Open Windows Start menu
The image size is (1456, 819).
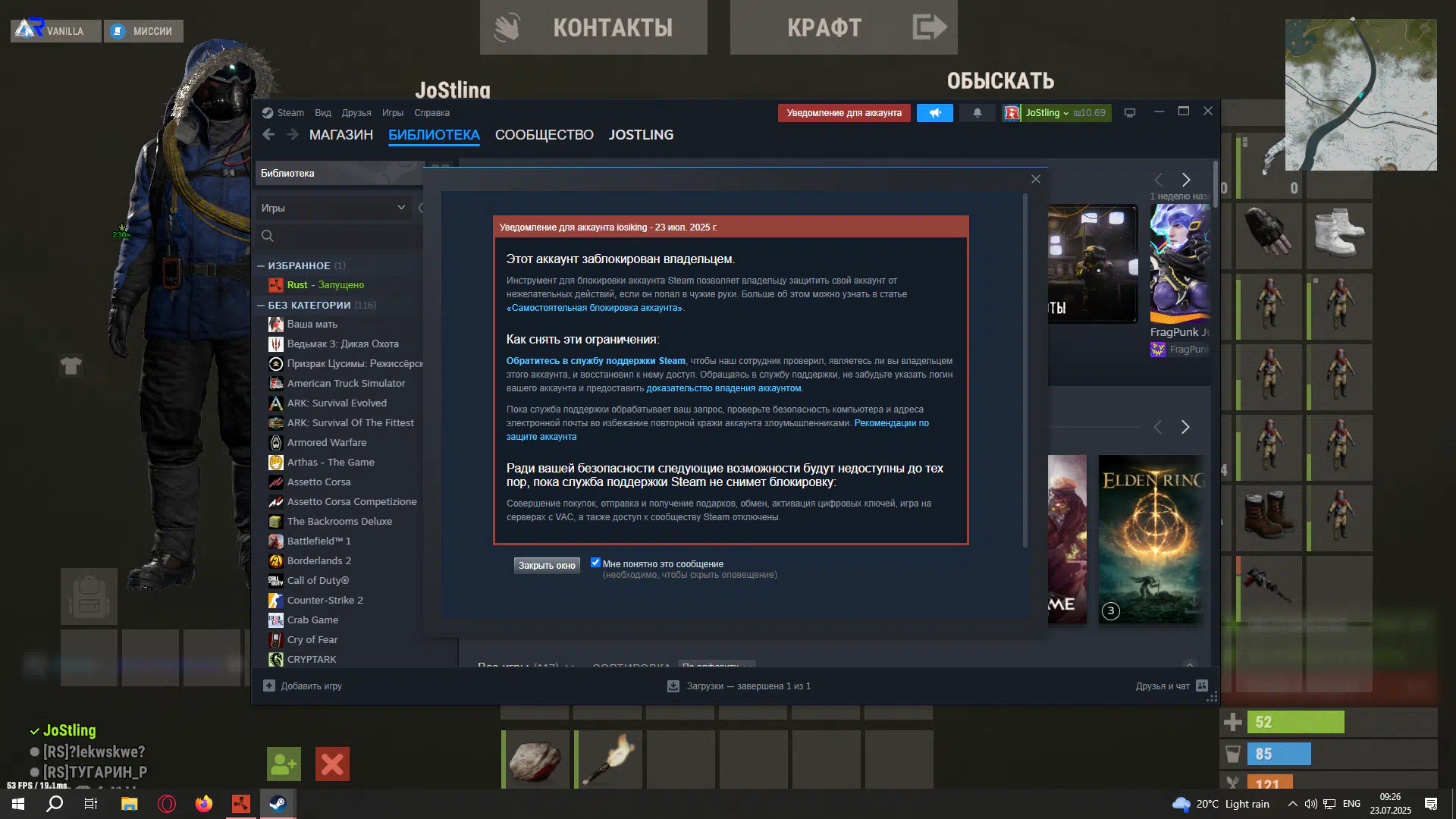coord(18,804)
